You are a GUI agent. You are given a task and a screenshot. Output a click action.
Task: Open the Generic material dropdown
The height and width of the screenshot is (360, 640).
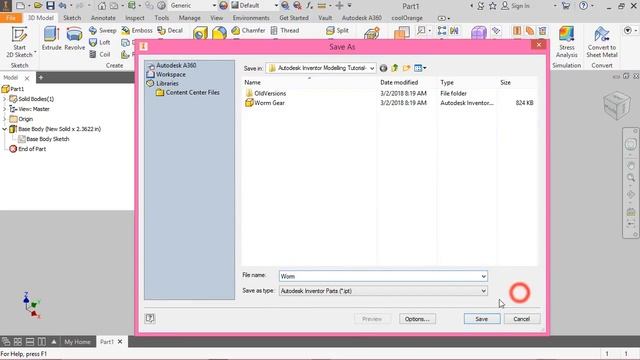tap(214, 6)
